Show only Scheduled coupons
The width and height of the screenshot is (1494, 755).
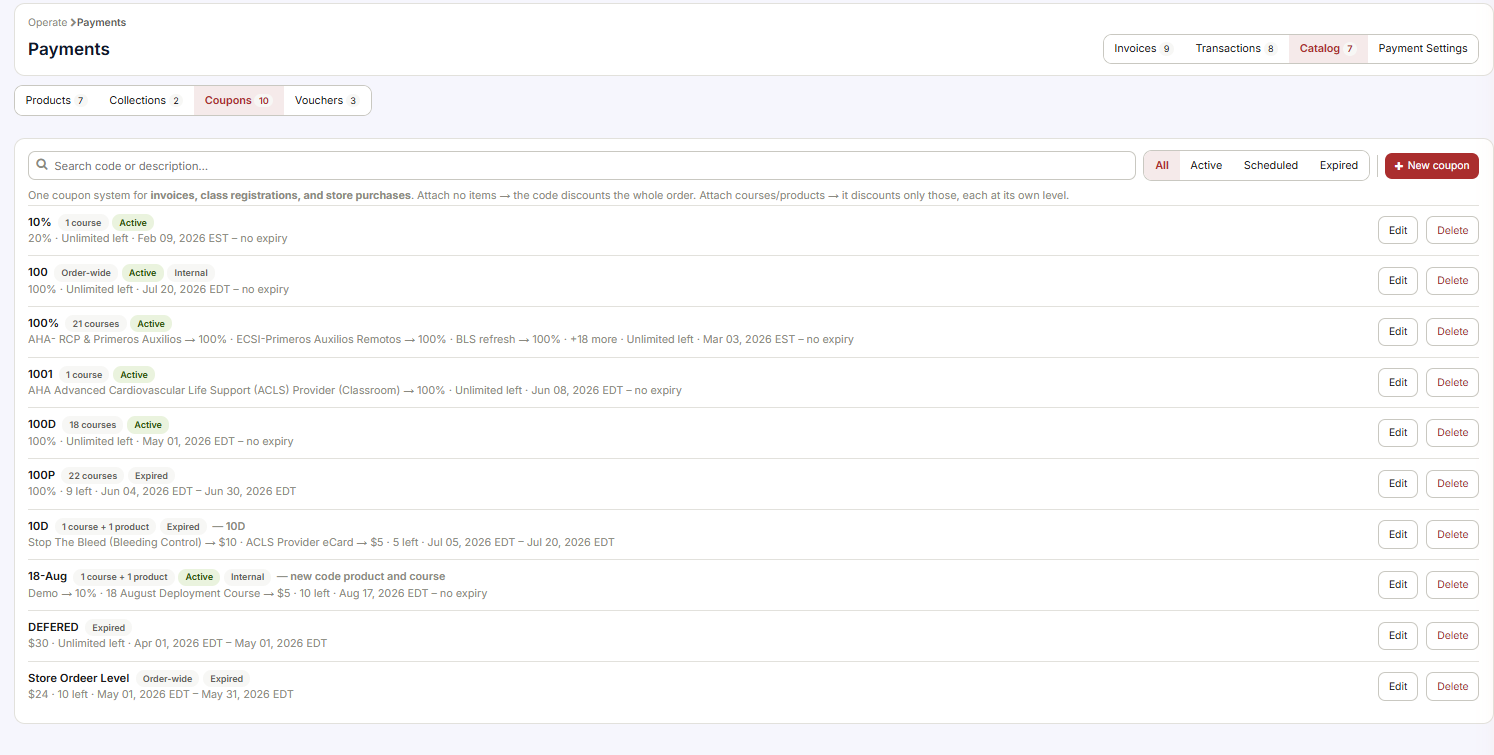1271,166
